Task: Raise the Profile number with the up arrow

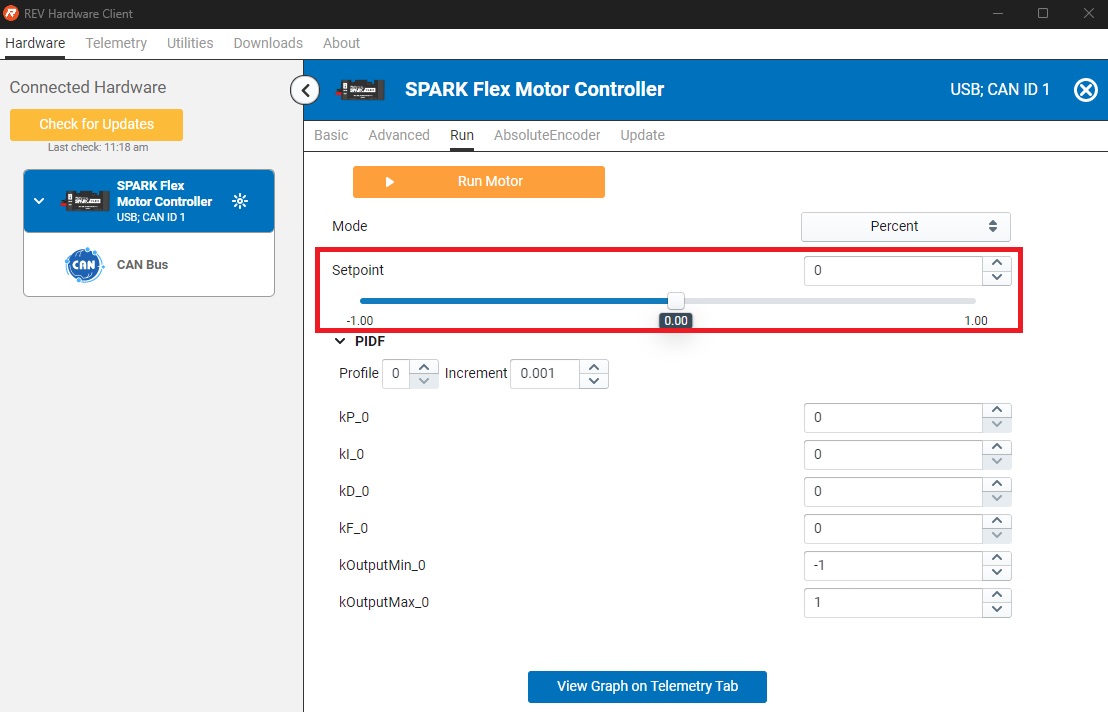Action: [x=425, y=367]
